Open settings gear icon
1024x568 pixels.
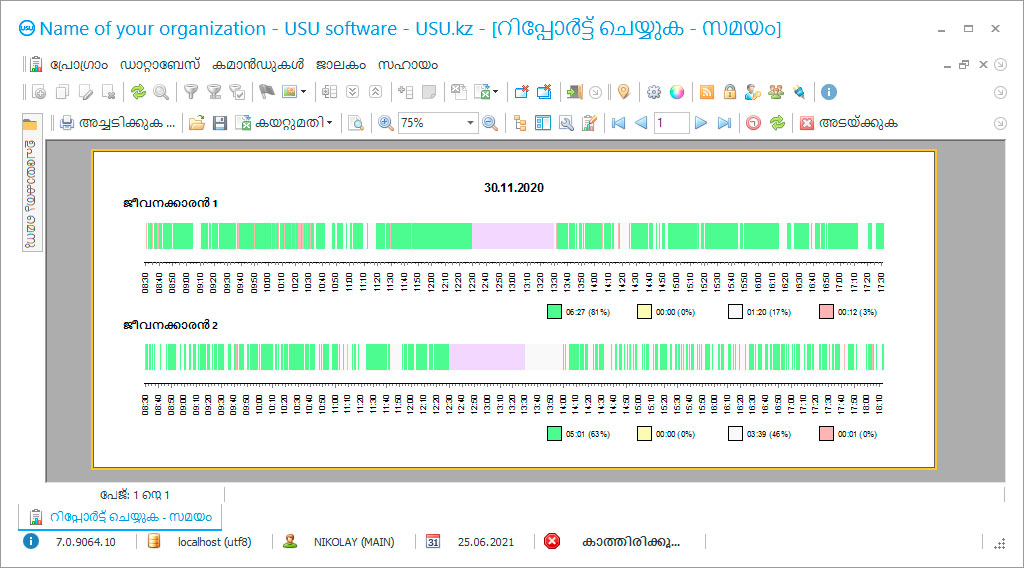tap(654, 92)
